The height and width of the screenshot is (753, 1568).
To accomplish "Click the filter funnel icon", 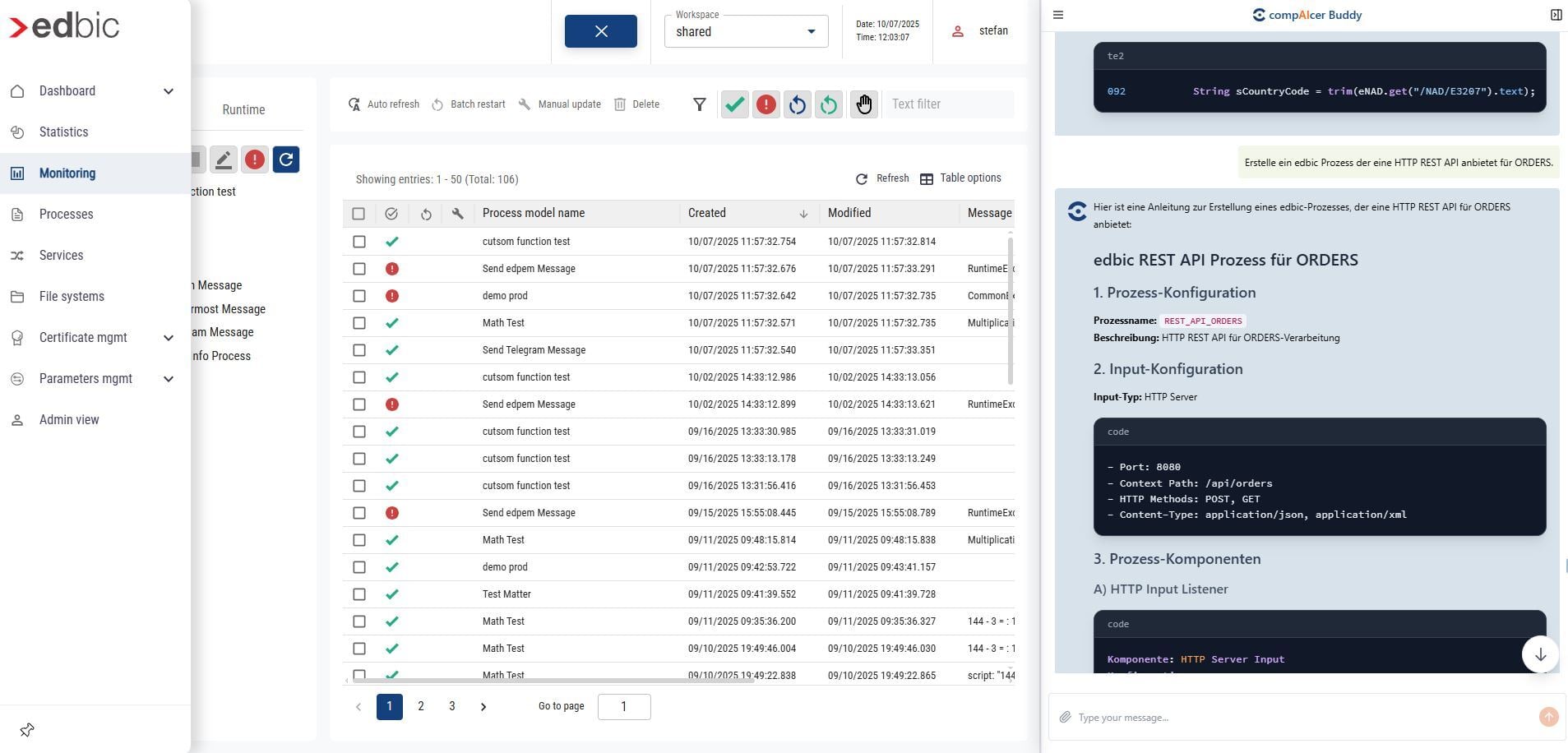I will pyautogui.click(x=699, y=104).
